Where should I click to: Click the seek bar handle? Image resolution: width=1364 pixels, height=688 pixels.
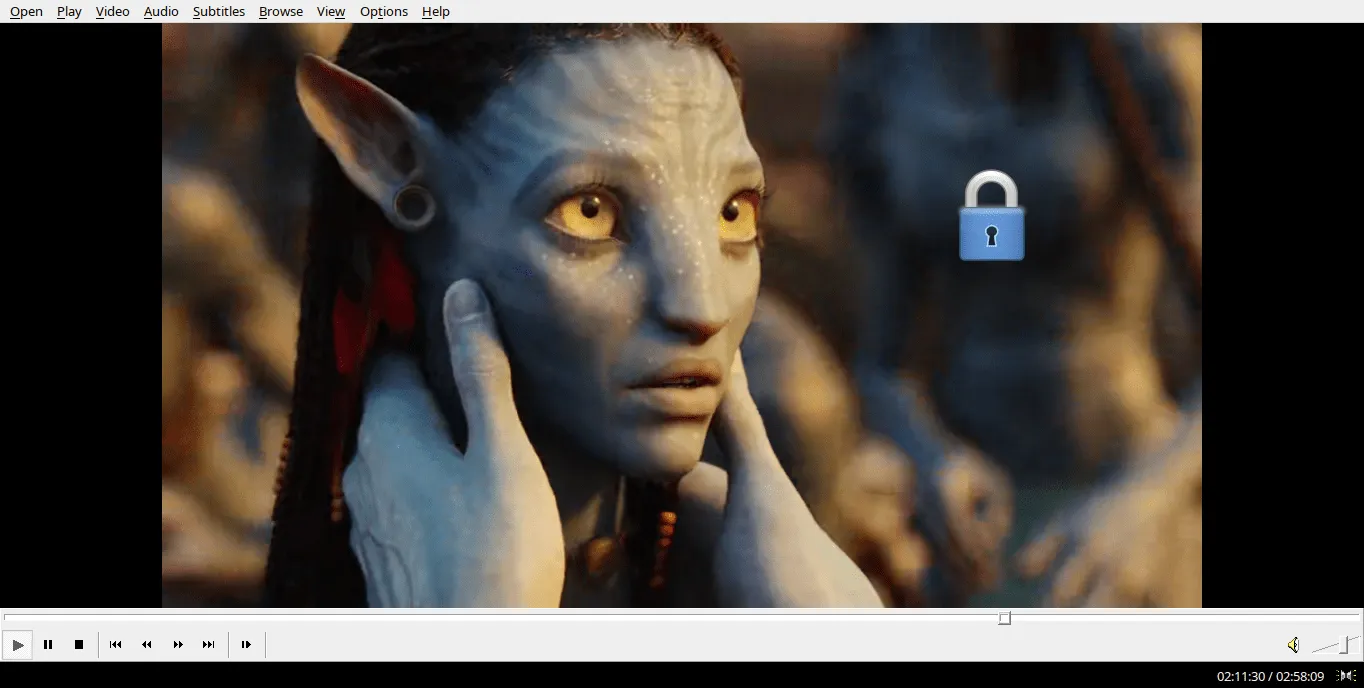[1005, 618]
